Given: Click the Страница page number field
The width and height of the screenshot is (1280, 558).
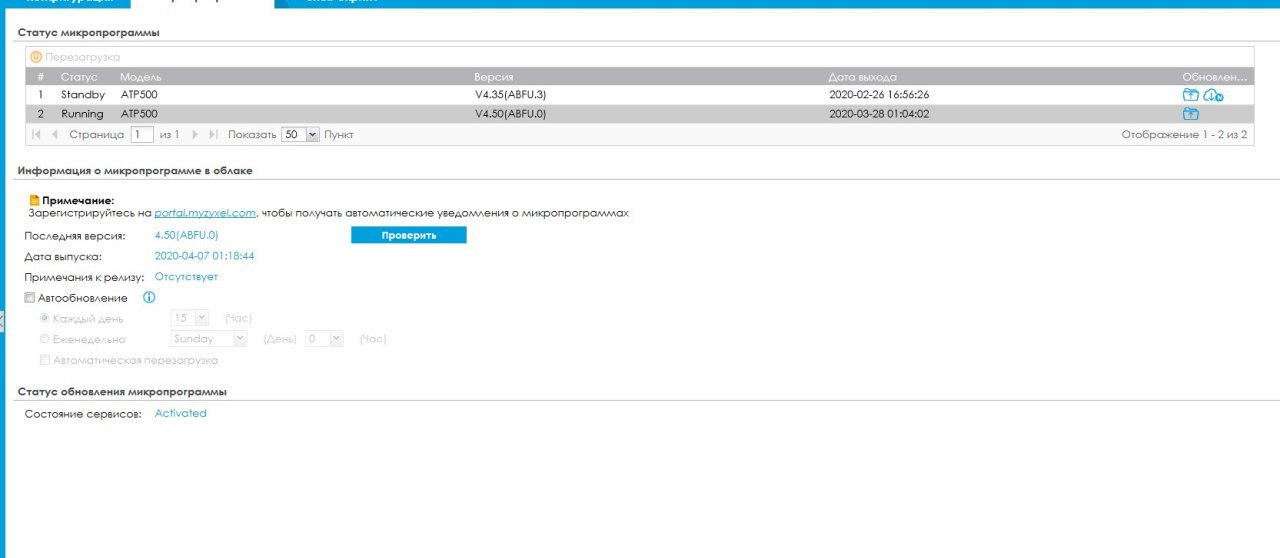Looking at the screenshot, I should click(142, 134).
